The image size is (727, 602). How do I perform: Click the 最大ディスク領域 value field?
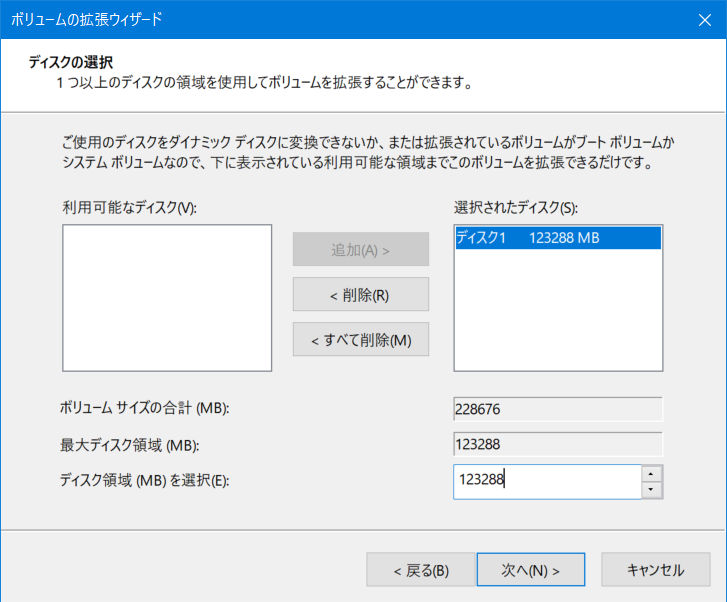click(557, 445)
